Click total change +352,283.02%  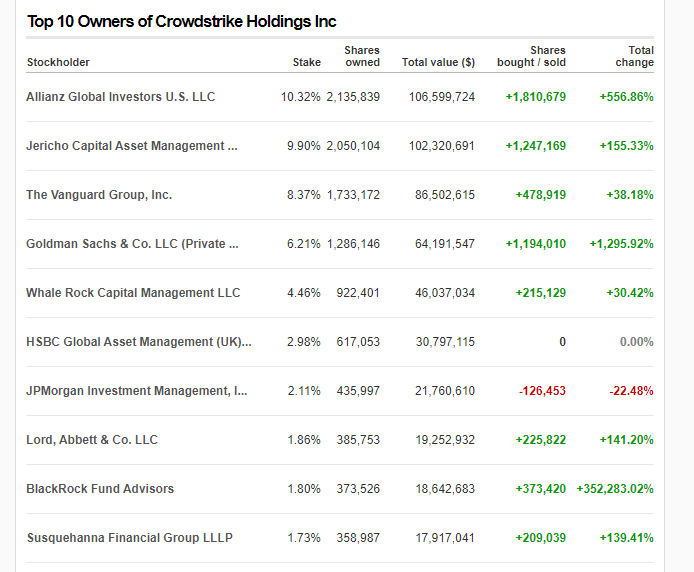[615, 489]
